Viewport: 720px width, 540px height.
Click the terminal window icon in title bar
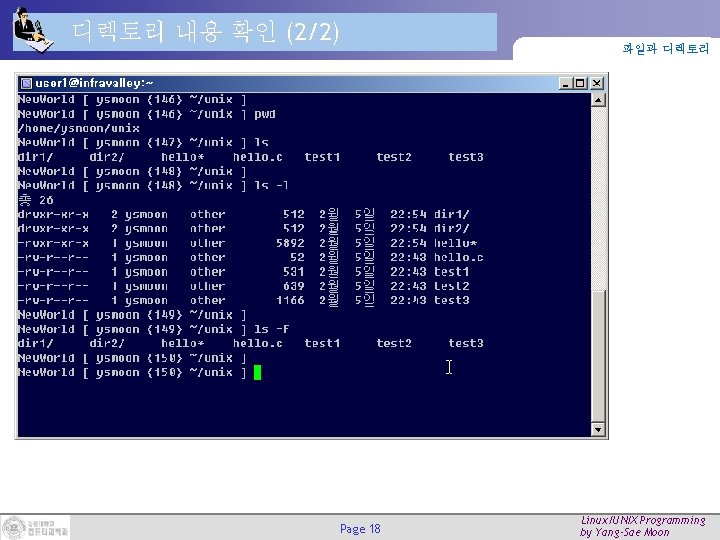pyautogui.click(x=26, y=83)
